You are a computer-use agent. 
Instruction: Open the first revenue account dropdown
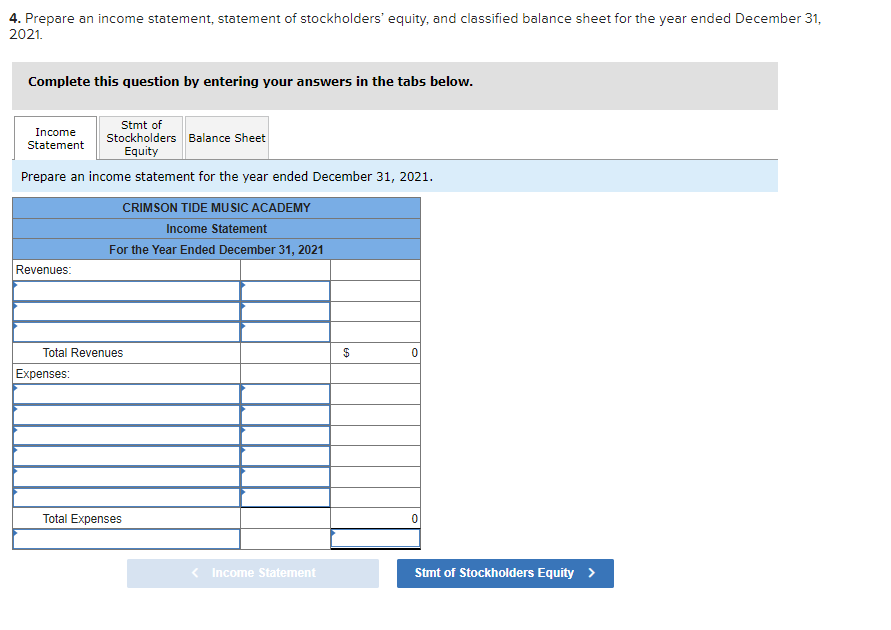point(125,290)
